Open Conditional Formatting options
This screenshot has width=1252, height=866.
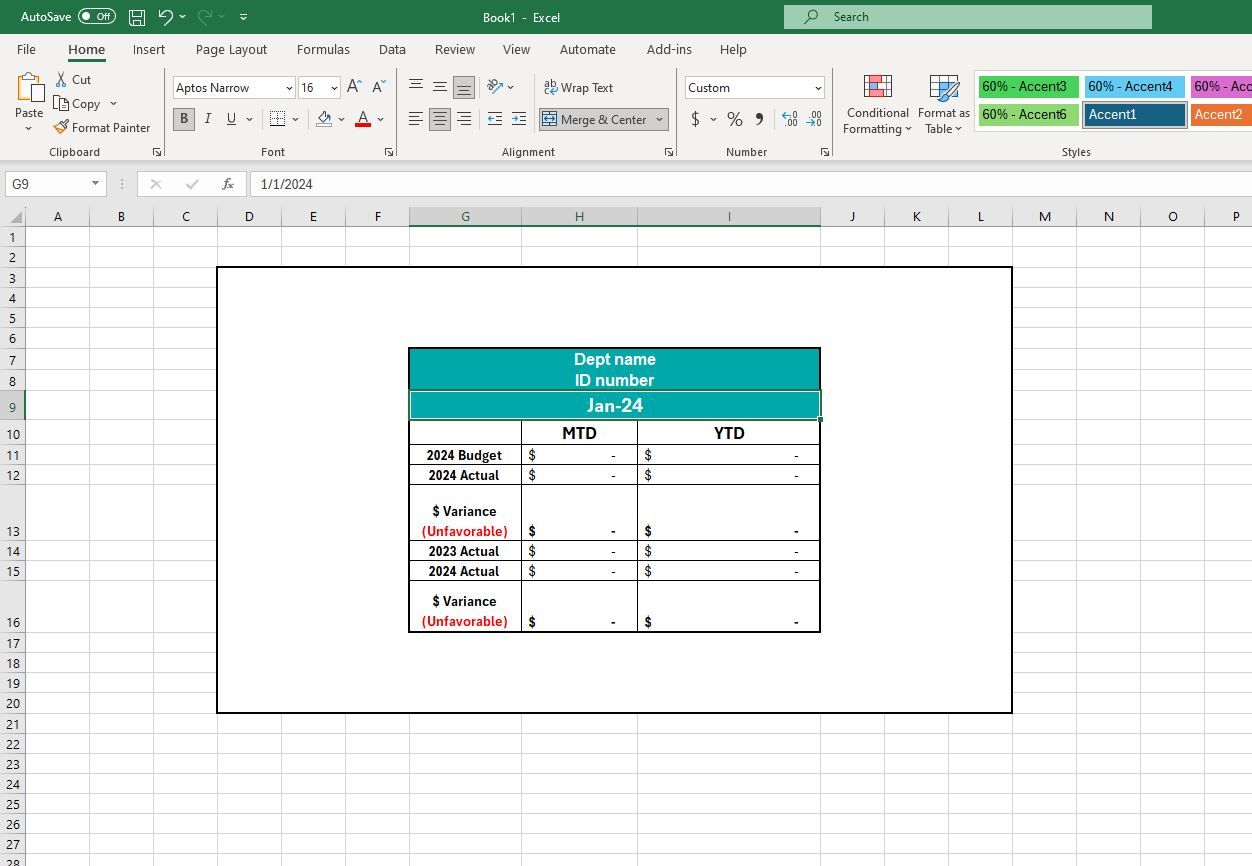pyautogui.click(x=877, y=103)
